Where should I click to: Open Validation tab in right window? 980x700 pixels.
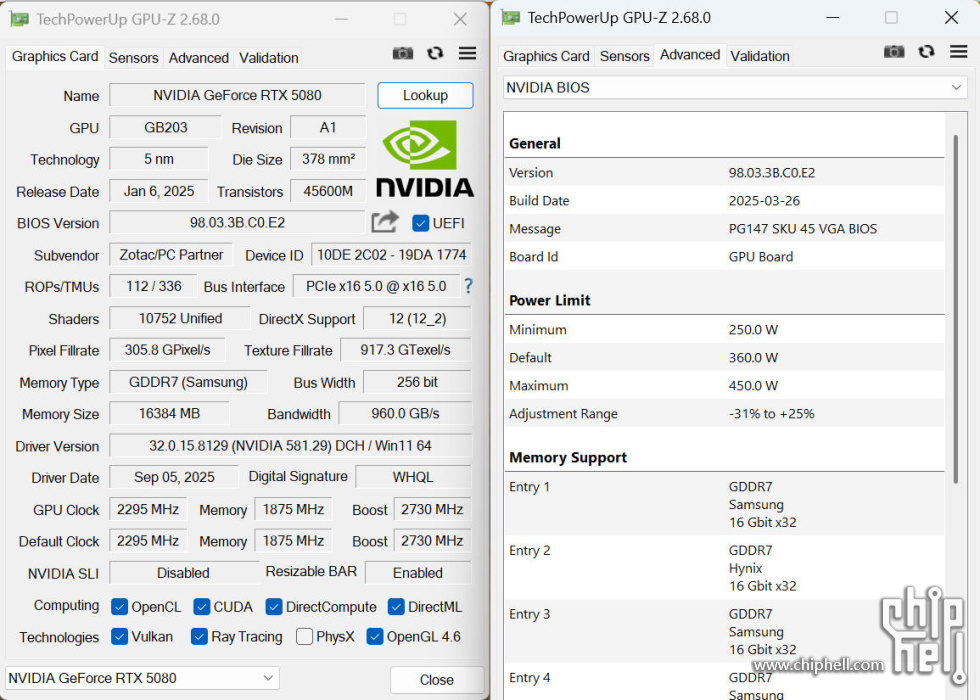tap(760, 56)
